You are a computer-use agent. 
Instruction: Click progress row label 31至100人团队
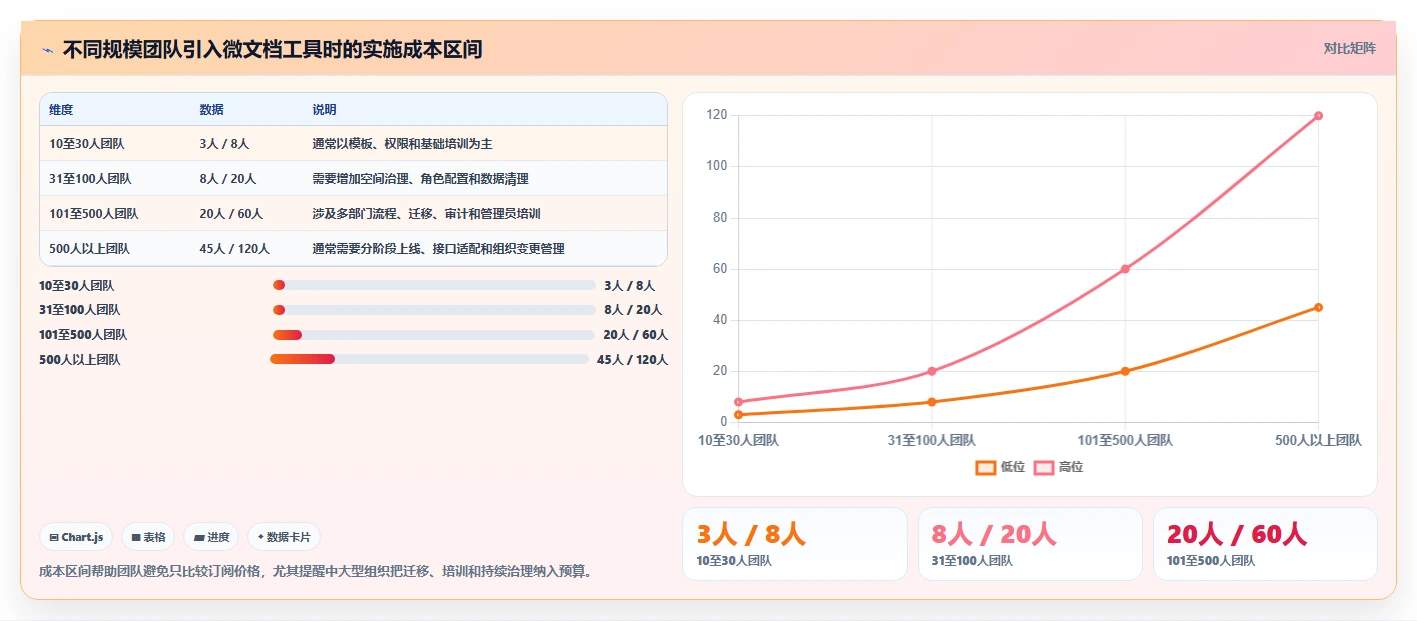[80, 310]
